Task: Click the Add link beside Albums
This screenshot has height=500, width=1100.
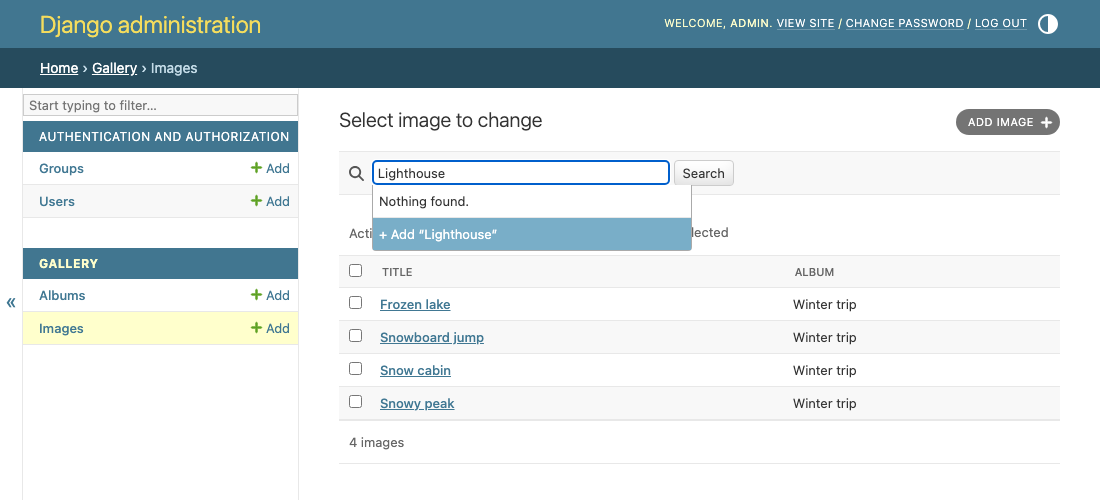Action: coord(270,295)
